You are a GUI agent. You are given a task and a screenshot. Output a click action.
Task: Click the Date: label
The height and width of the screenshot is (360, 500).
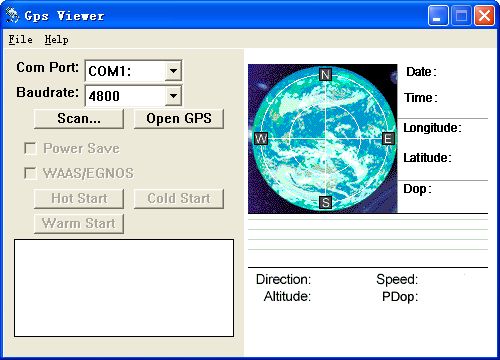click(x=421, y=72)
